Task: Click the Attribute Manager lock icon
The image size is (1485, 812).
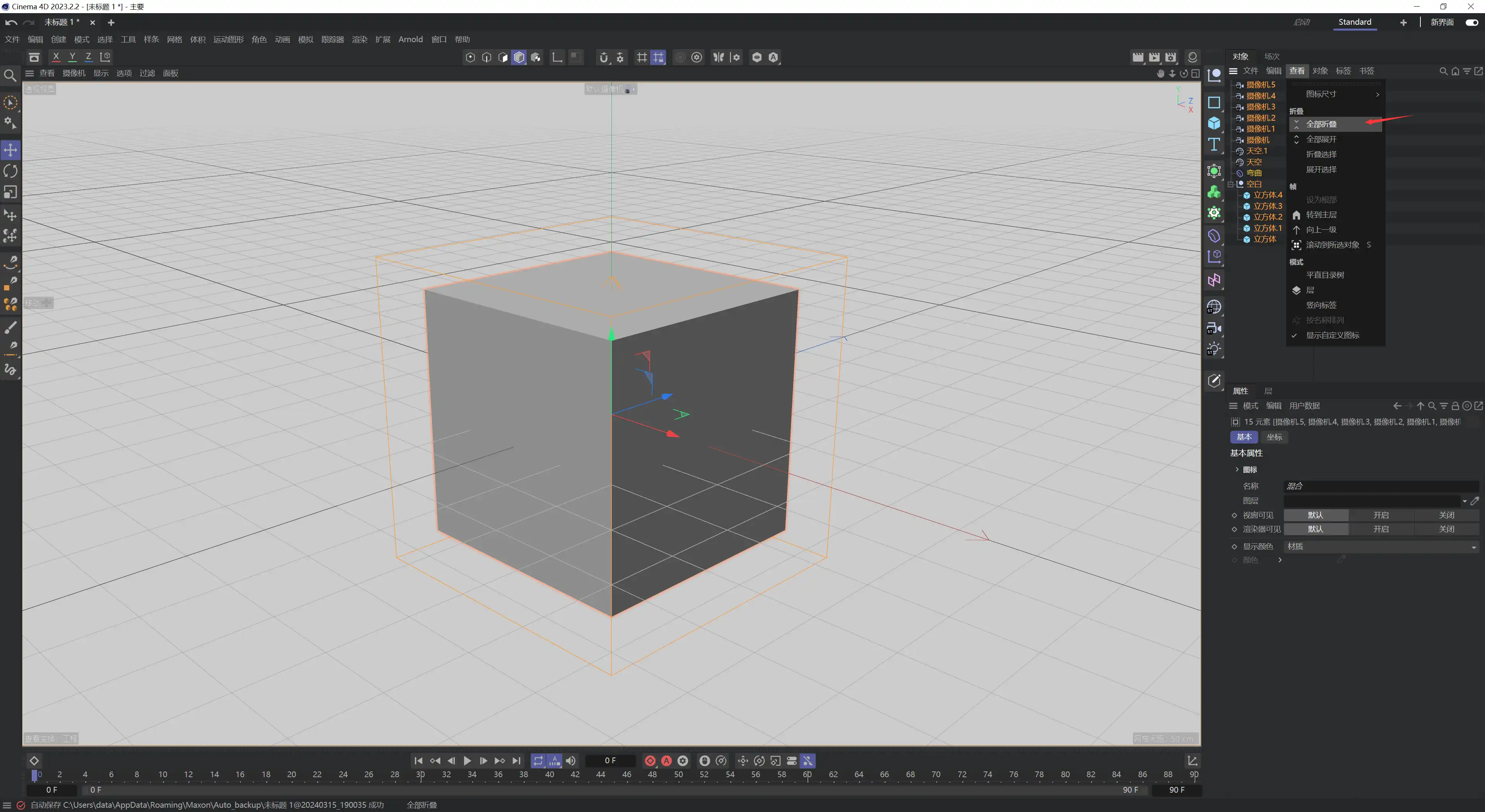Action: point(1455,406)
